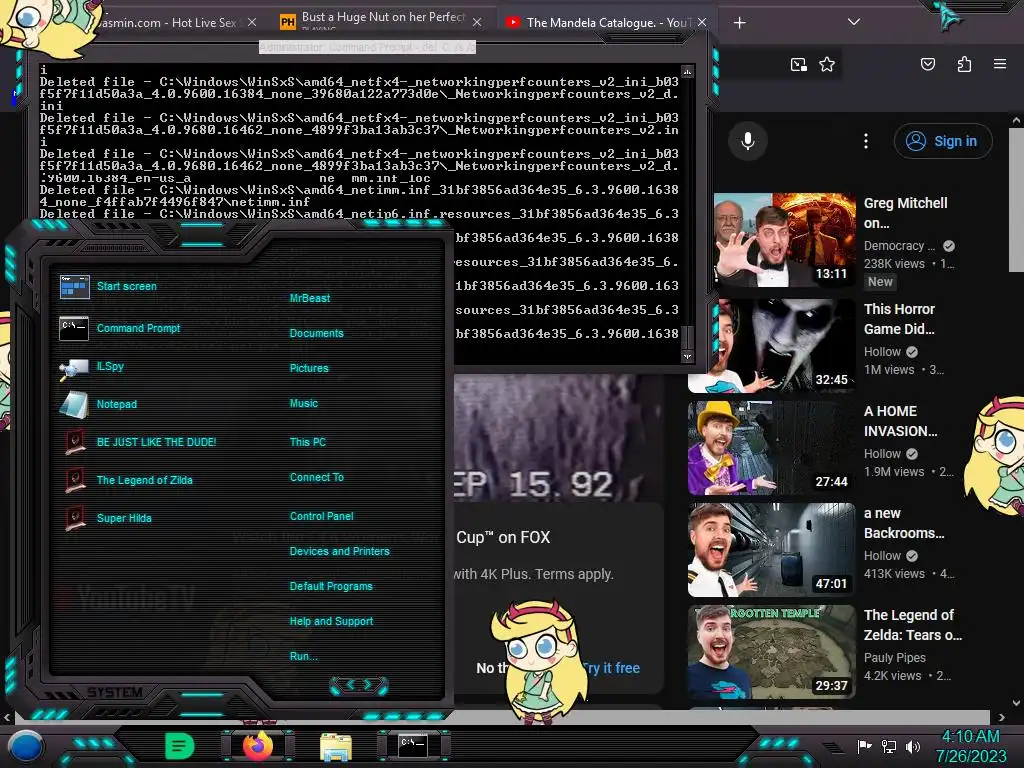Screen dimensions: 1024x768
Task: Click browser horizontal scrollbar right arrow
Action: 1001,716
